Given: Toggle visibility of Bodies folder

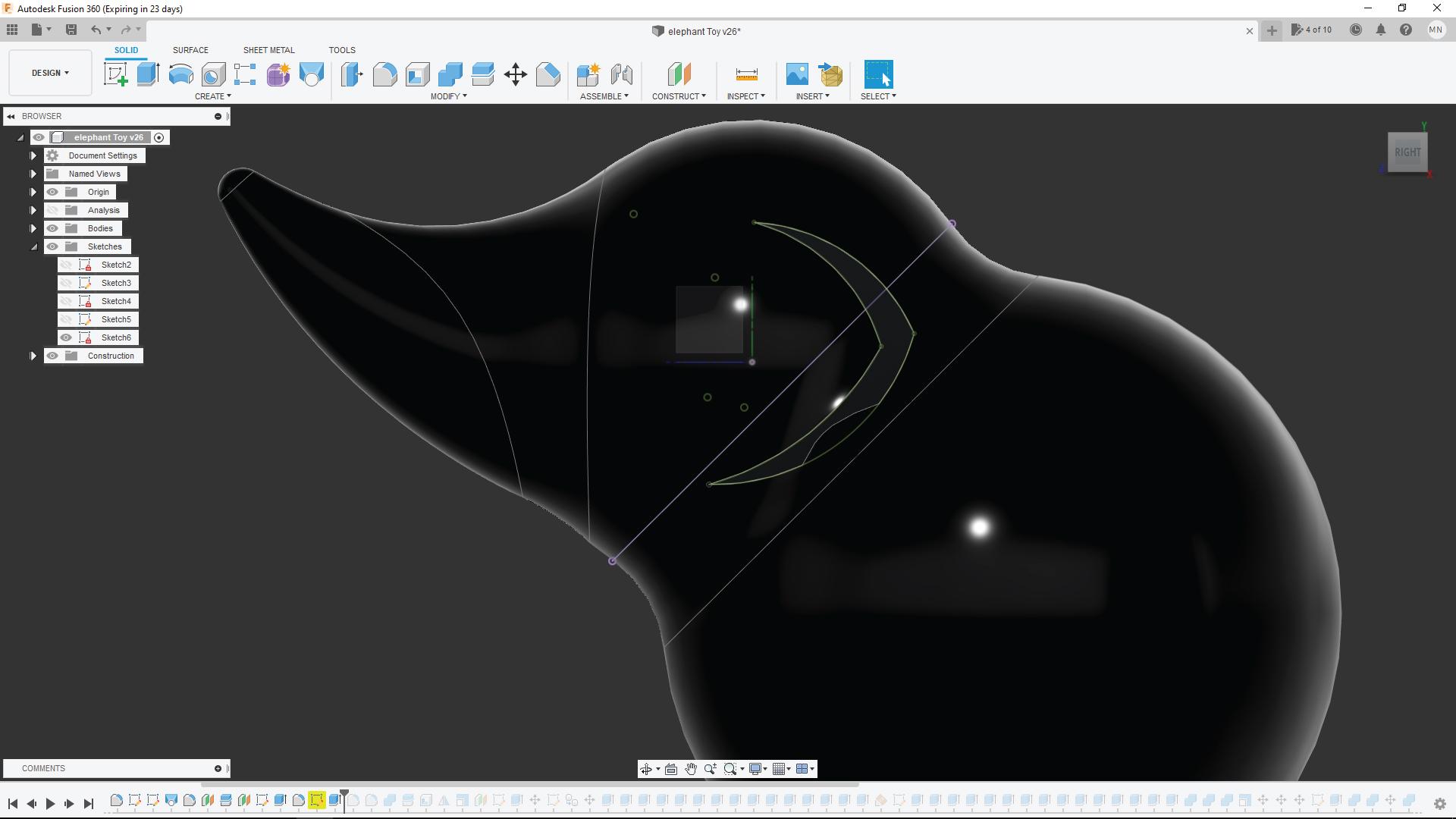Looking at the screenshot, I should click(x=52, y=228).
